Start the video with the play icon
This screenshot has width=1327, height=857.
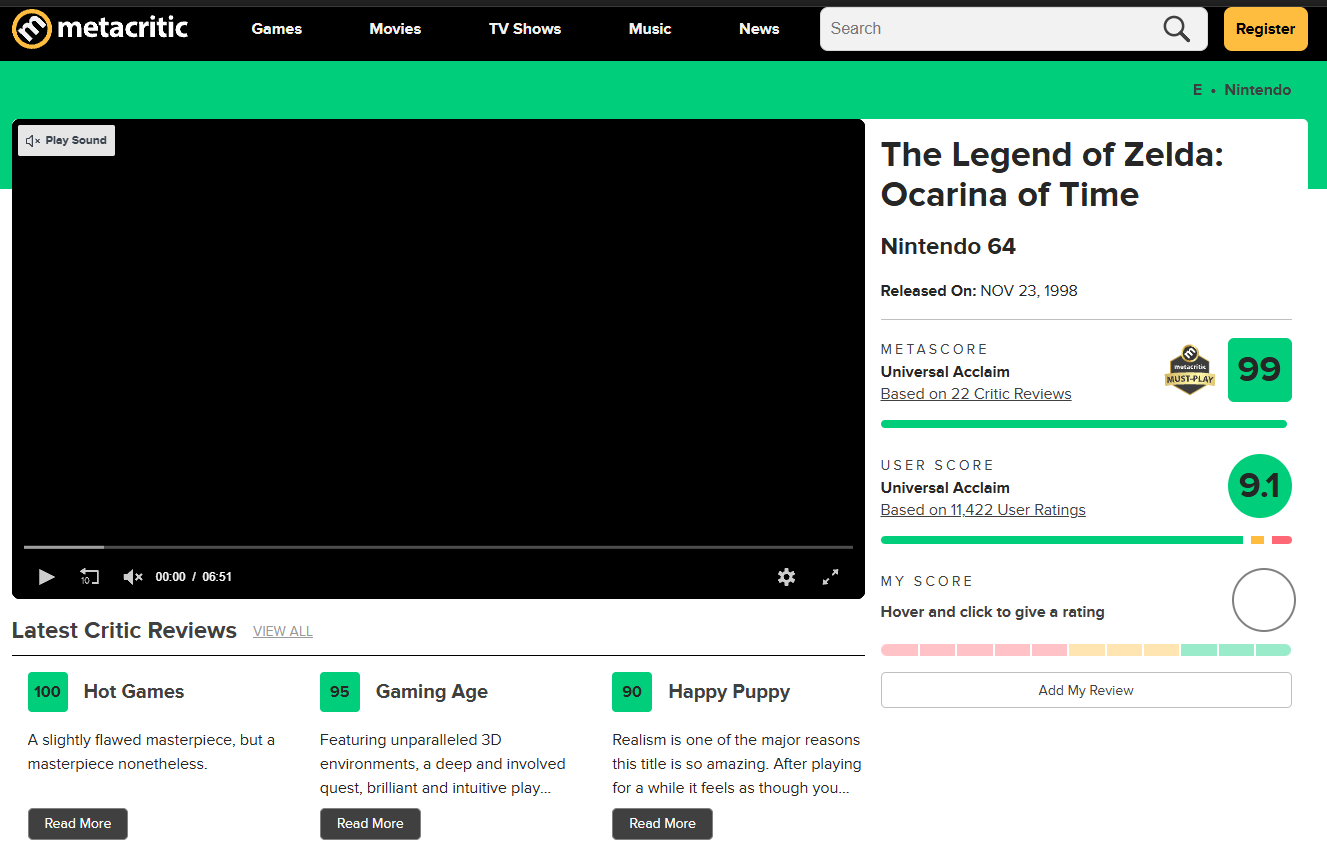click(46, 577)
